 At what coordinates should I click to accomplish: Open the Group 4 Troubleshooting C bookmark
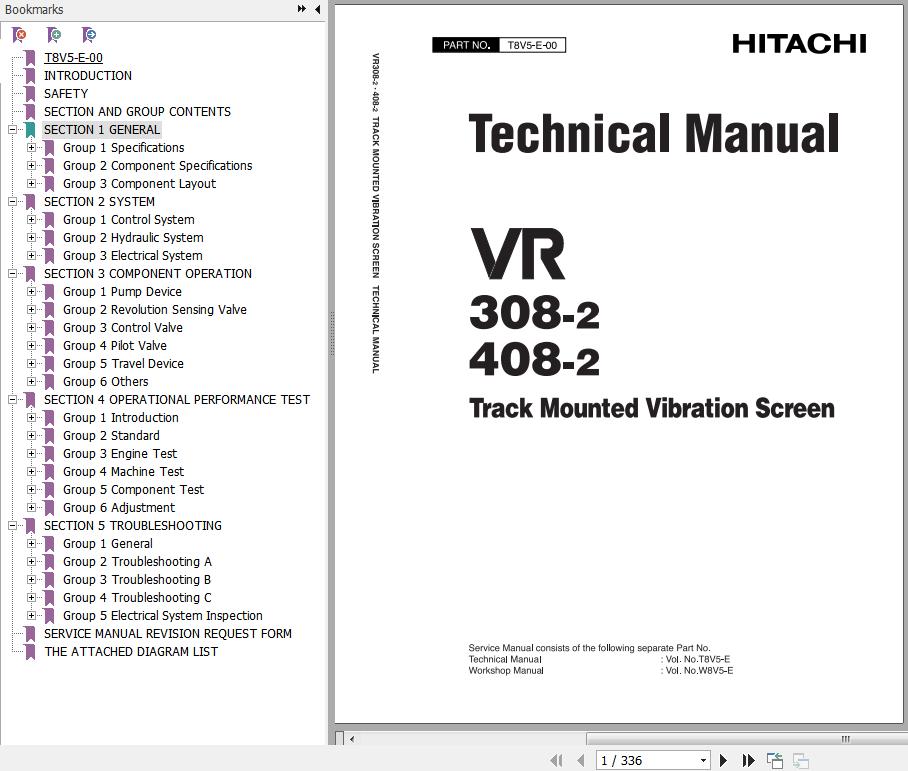pos(137,598)
